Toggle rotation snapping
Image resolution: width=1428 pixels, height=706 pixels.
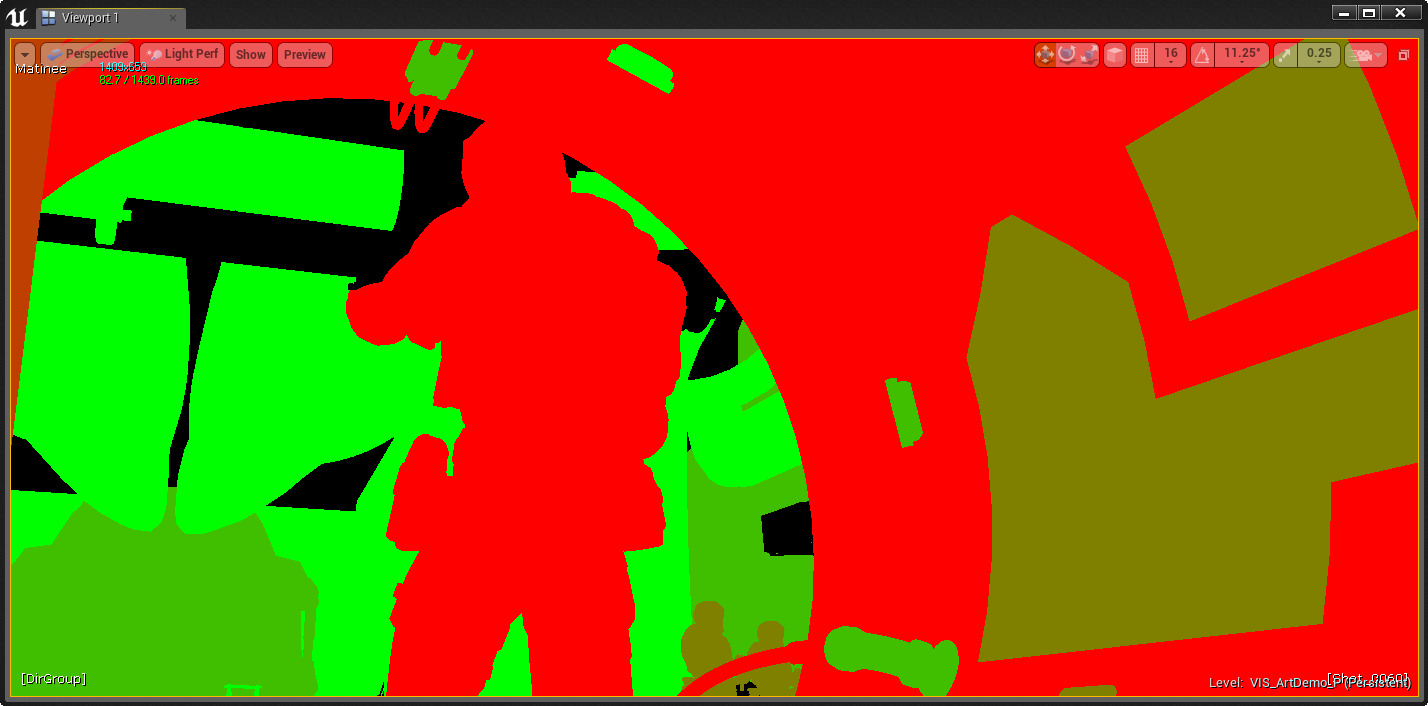1201,55
